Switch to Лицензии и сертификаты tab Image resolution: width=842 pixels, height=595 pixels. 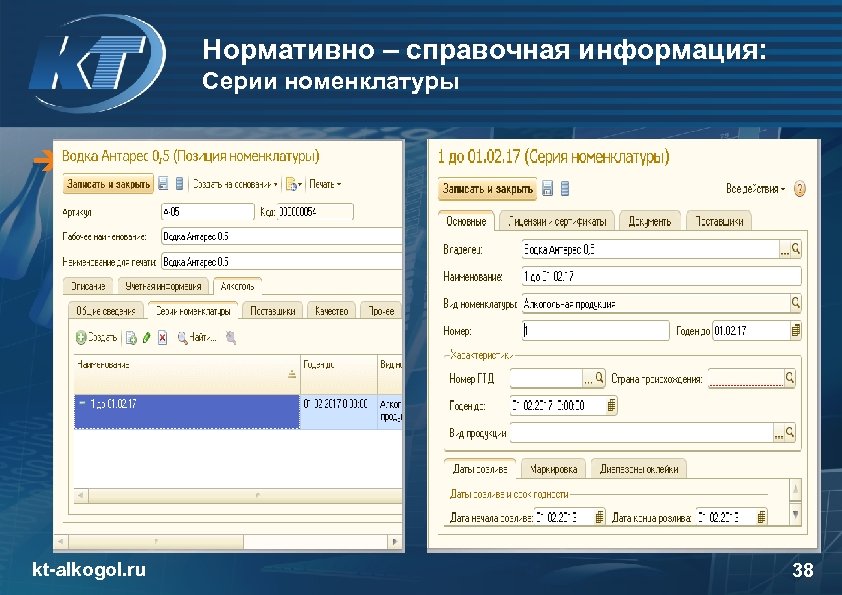point(556,221)
